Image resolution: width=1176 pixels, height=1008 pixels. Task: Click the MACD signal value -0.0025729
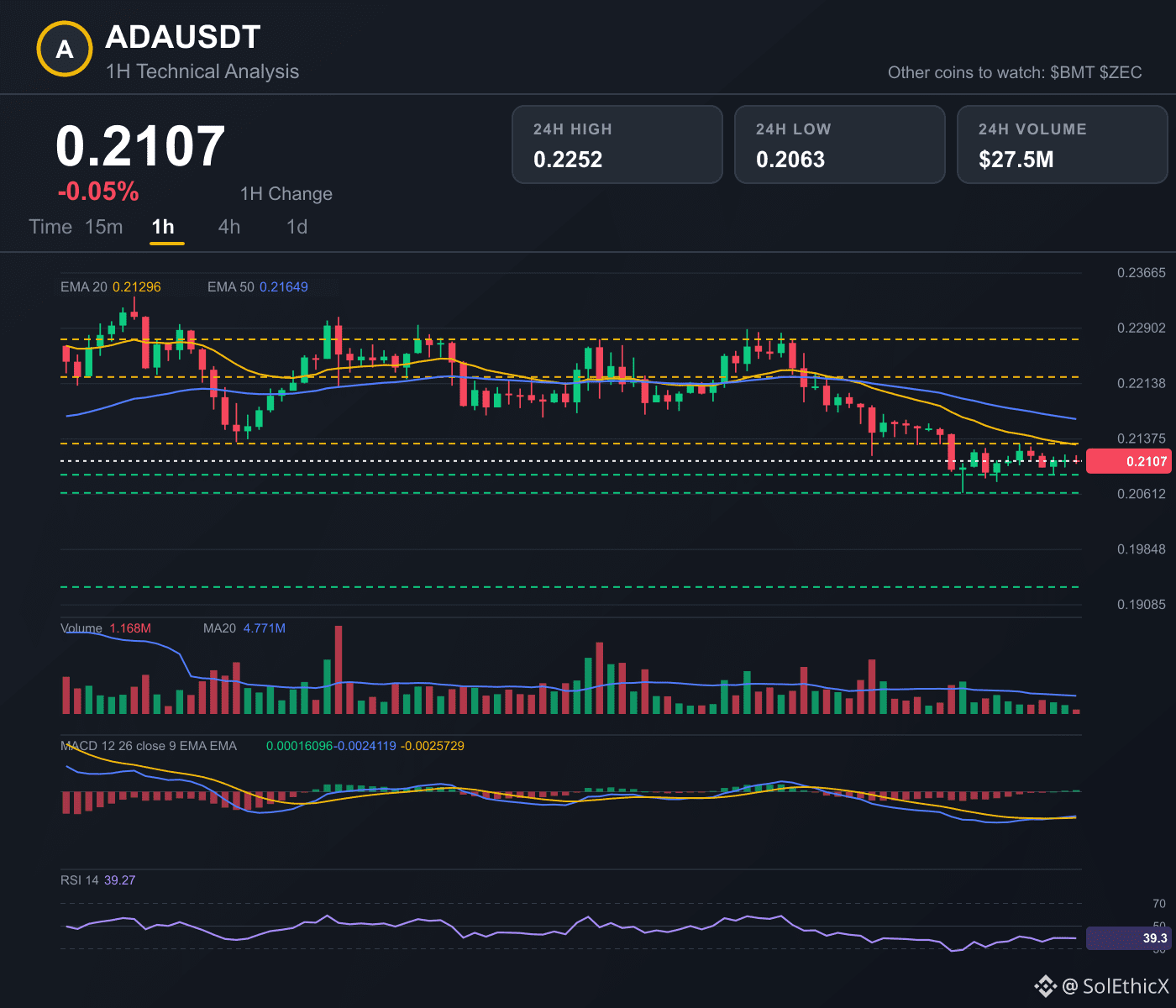click(432, 746)
